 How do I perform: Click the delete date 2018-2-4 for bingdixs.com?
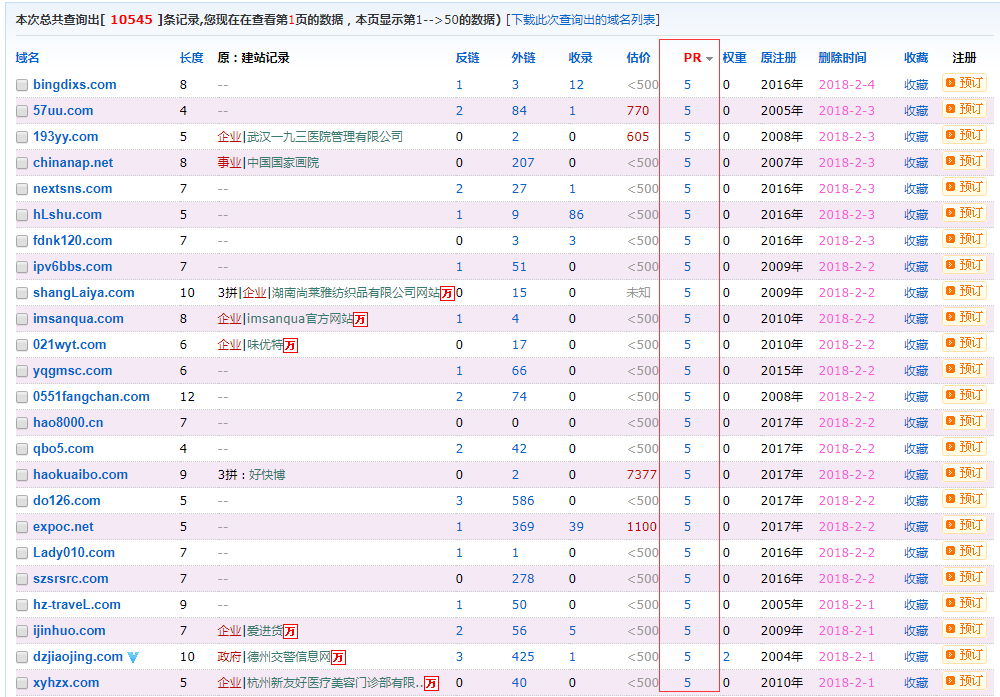(846, 84)
